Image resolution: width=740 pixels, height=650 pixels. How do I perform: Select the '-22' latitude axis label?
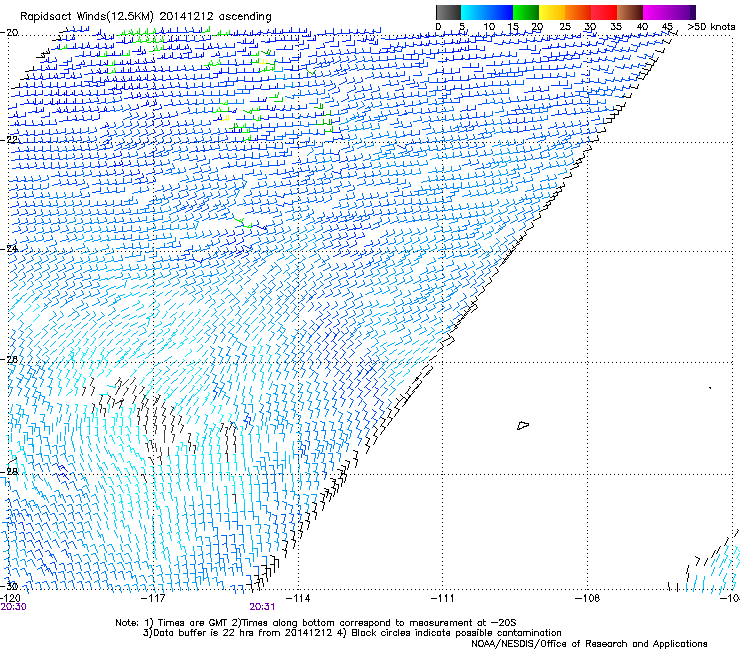pos(9,140)
